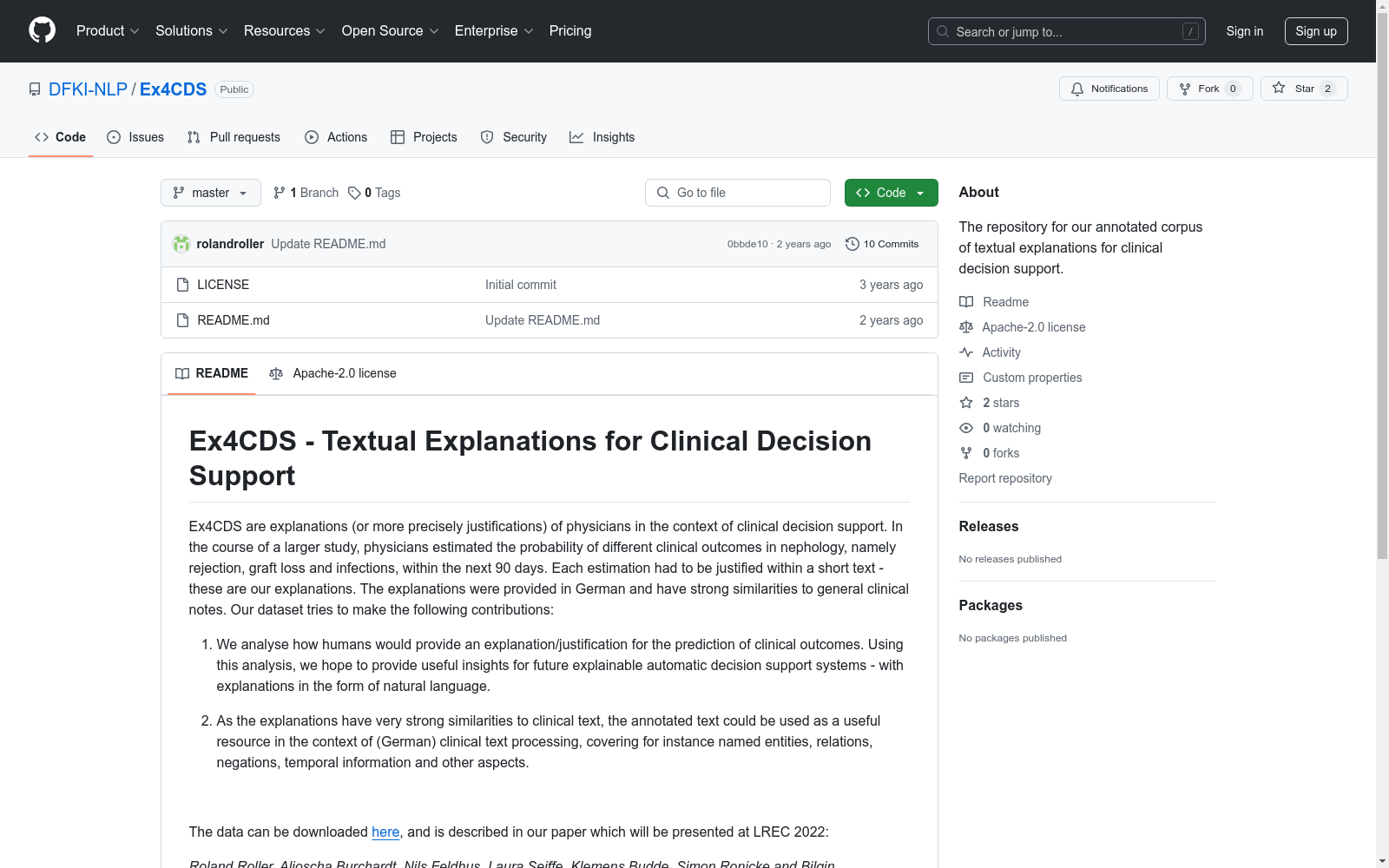Open the Packages heading link
This screenshot has width=1389, height=868.
click(x=991, y=605)
